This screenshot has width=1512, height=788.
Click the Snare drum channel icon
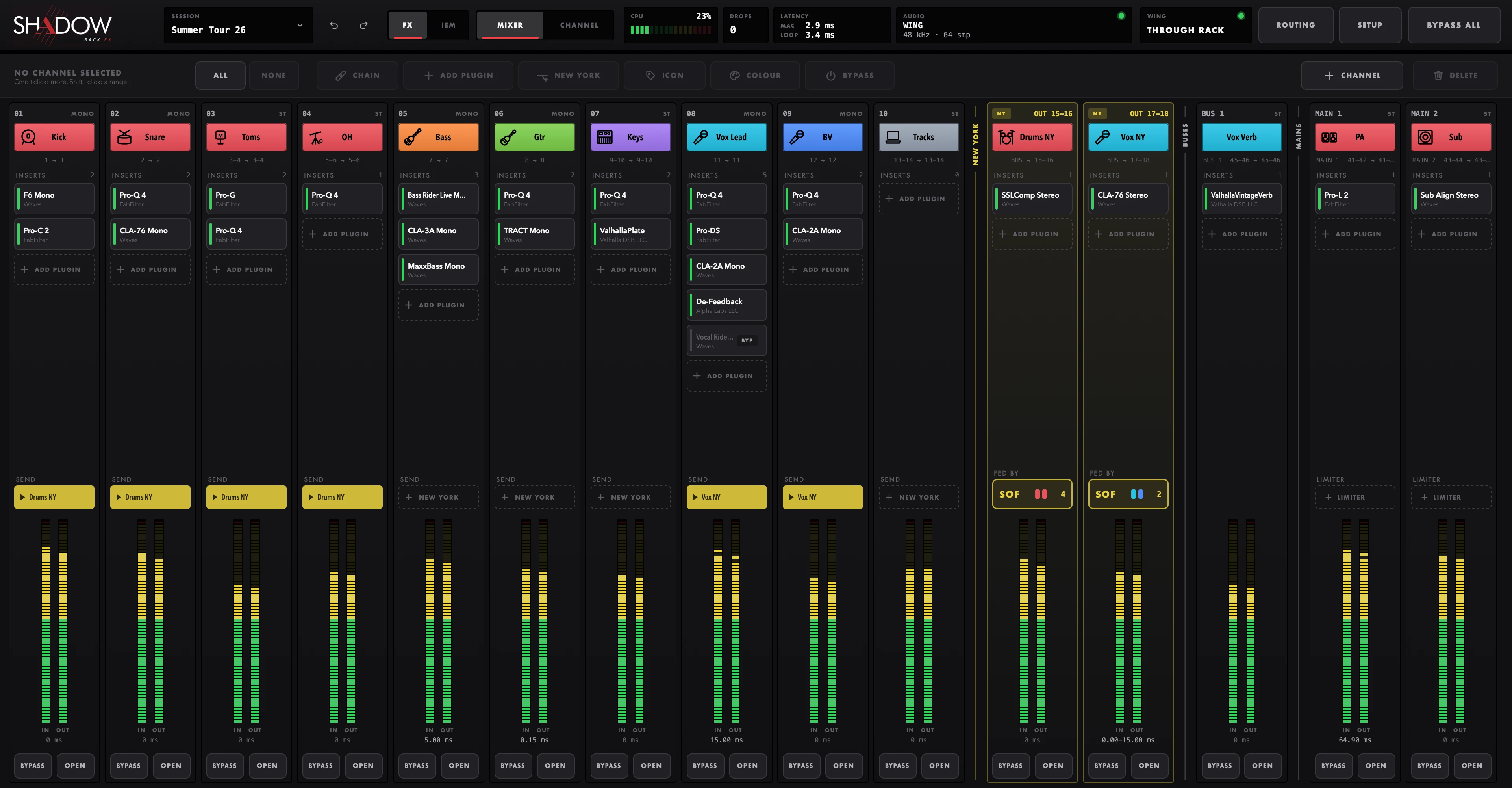[124, 138]
